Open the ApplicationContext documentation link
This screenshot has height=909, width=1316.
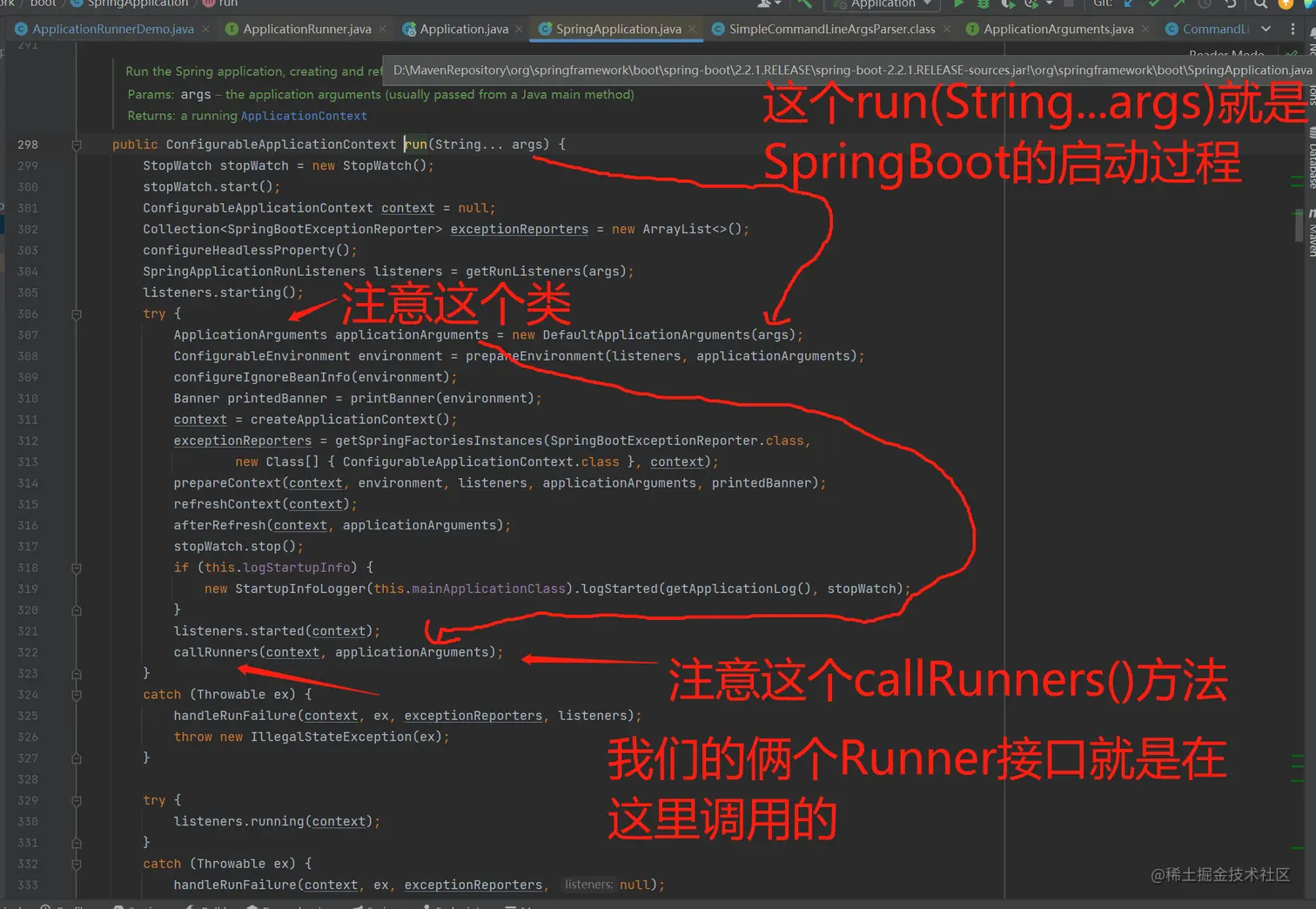pos(304,115)
